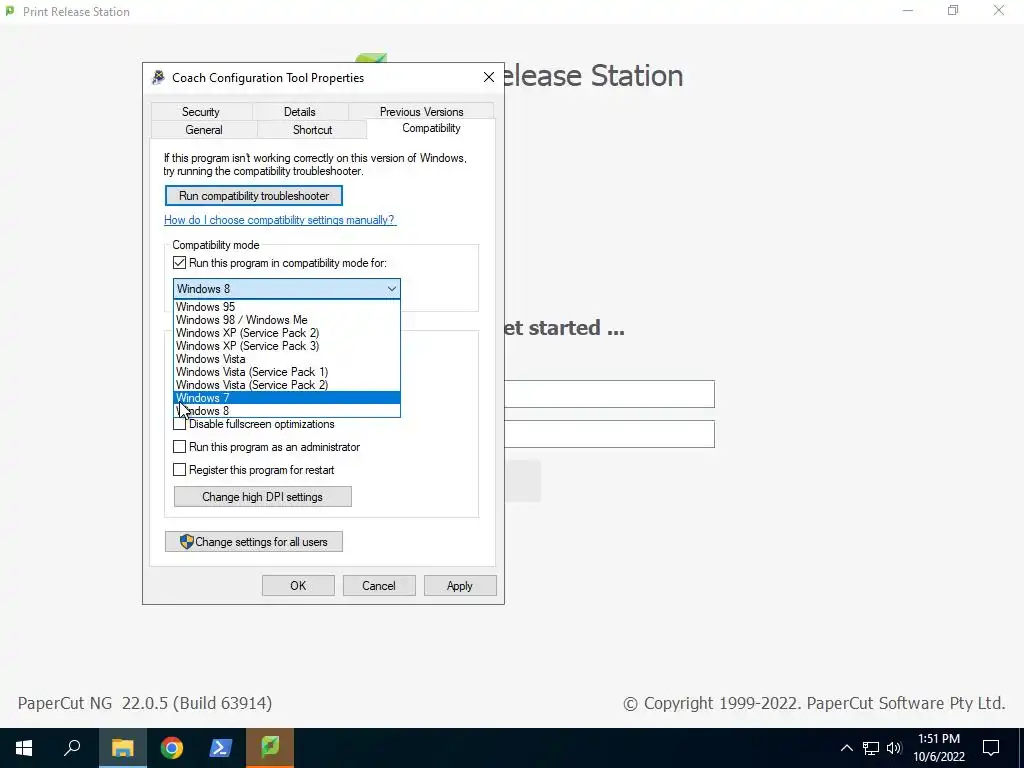Click the second Release Station input field
The width and height of the screenshot is (1024, 768).
(x=609, y=434)
